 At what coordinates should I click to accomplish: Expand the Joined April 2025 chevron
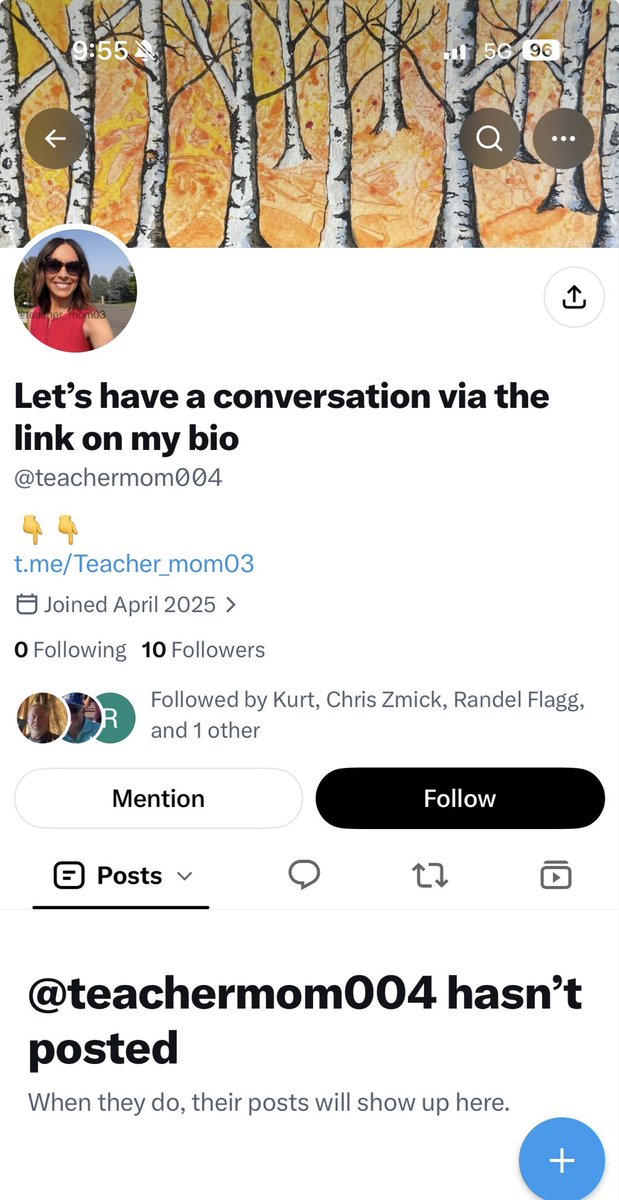tap(231, 605)
